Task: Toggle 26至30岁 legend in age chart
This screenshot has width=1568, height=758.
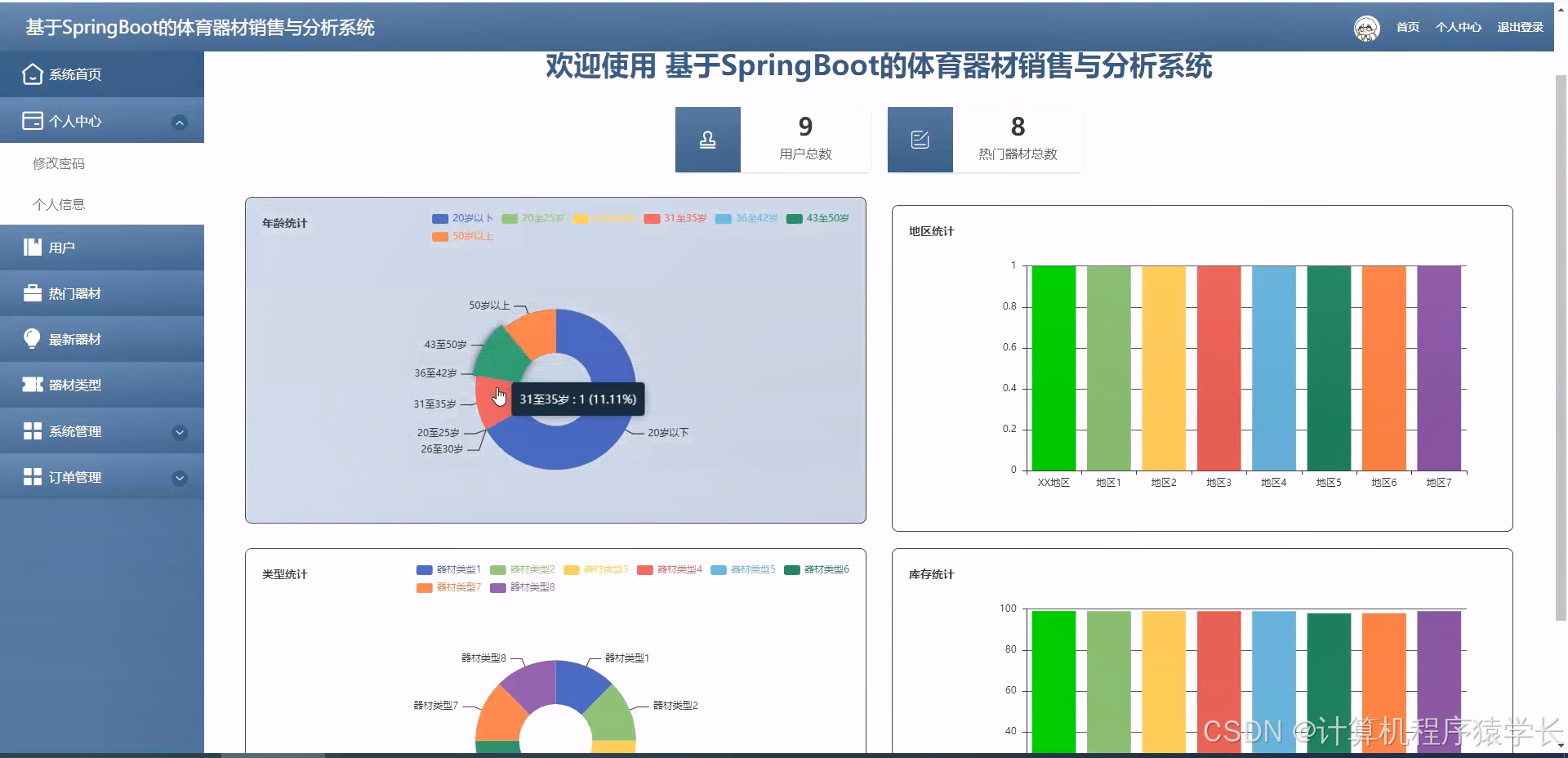Action: 604,218
